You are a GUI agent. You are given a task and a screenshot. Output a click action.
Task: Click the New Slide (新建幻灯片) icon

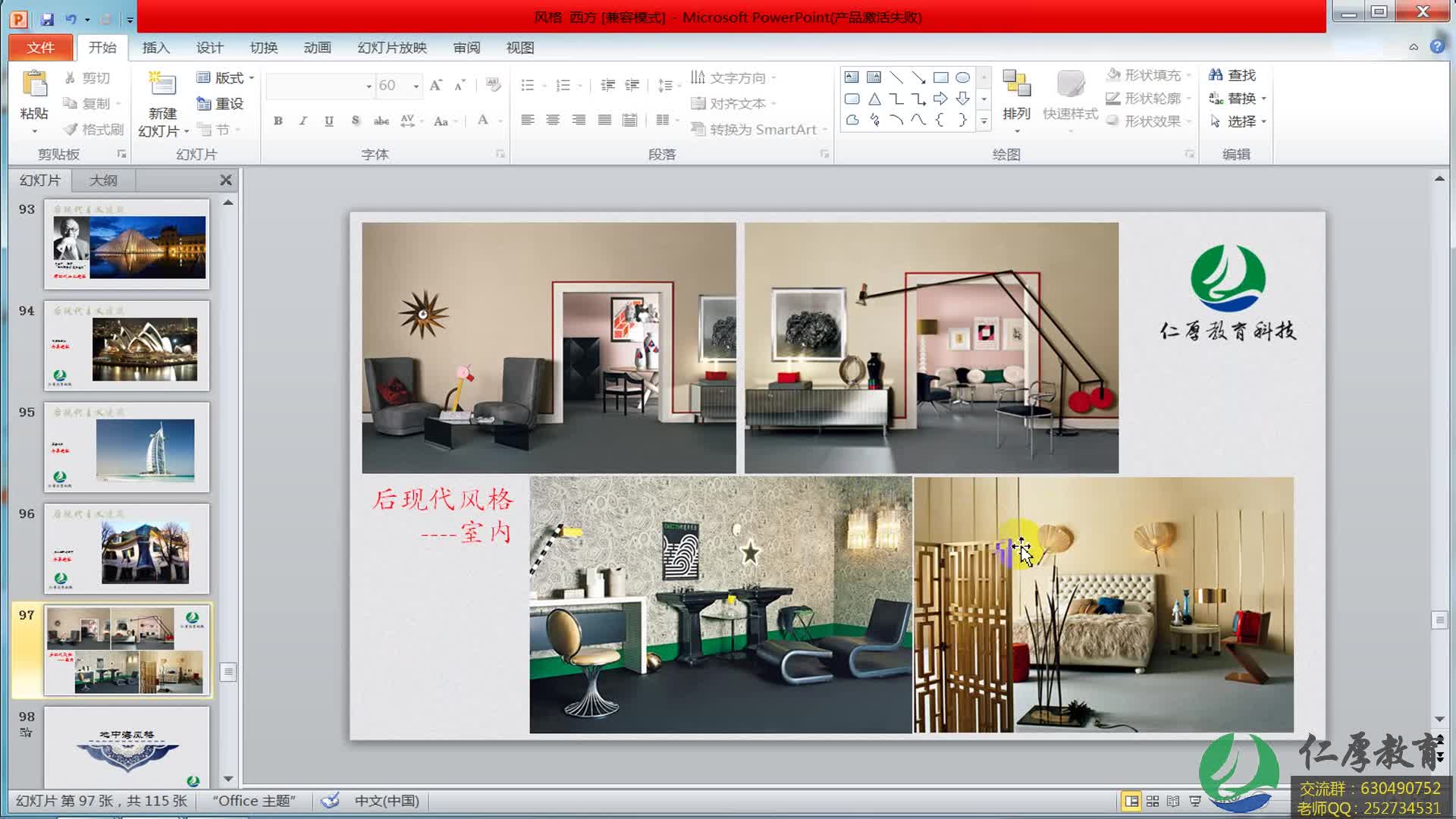(162, 85)
